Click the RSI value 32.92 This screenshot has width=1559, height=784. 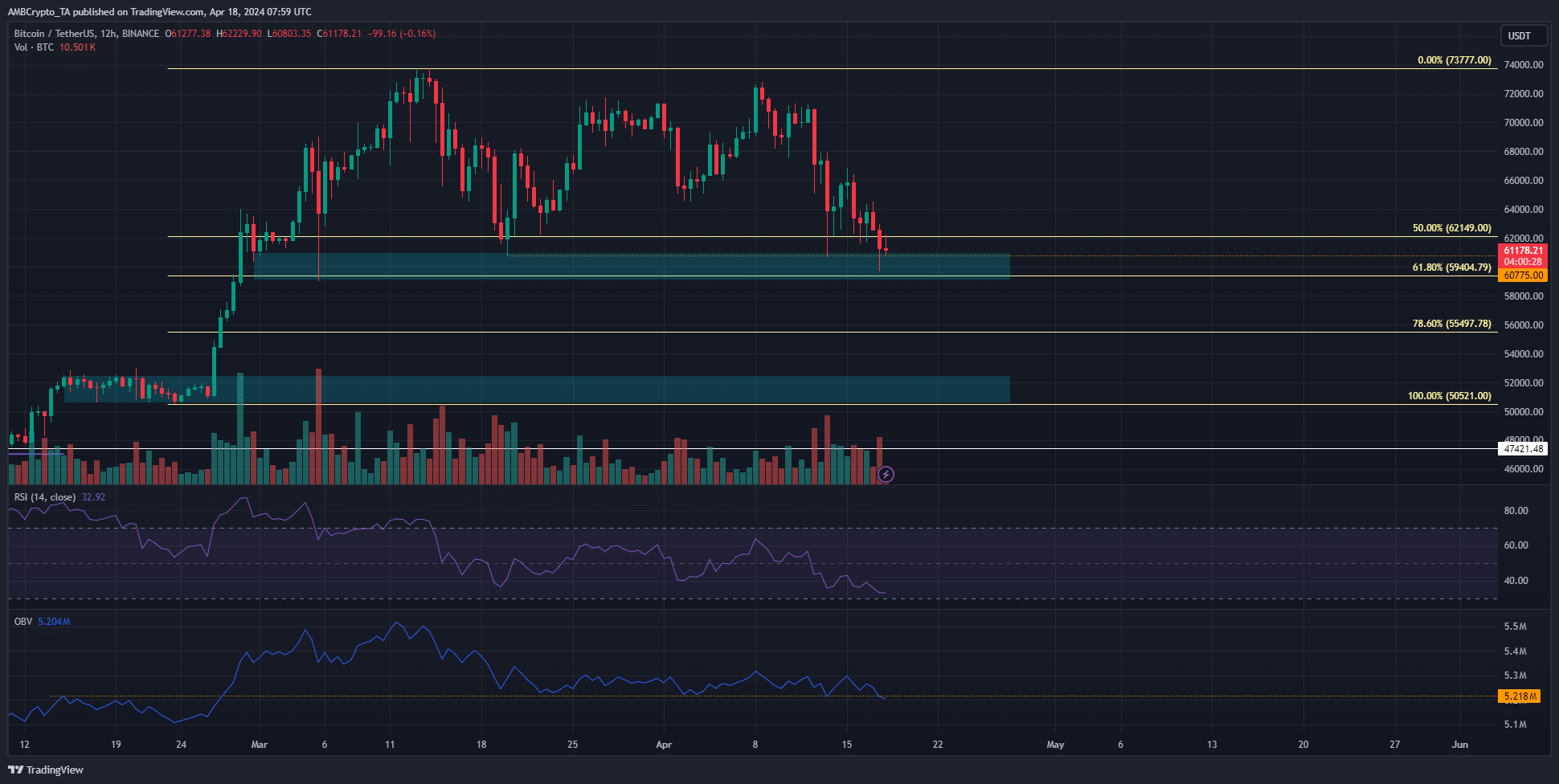[x=93, y=497]
